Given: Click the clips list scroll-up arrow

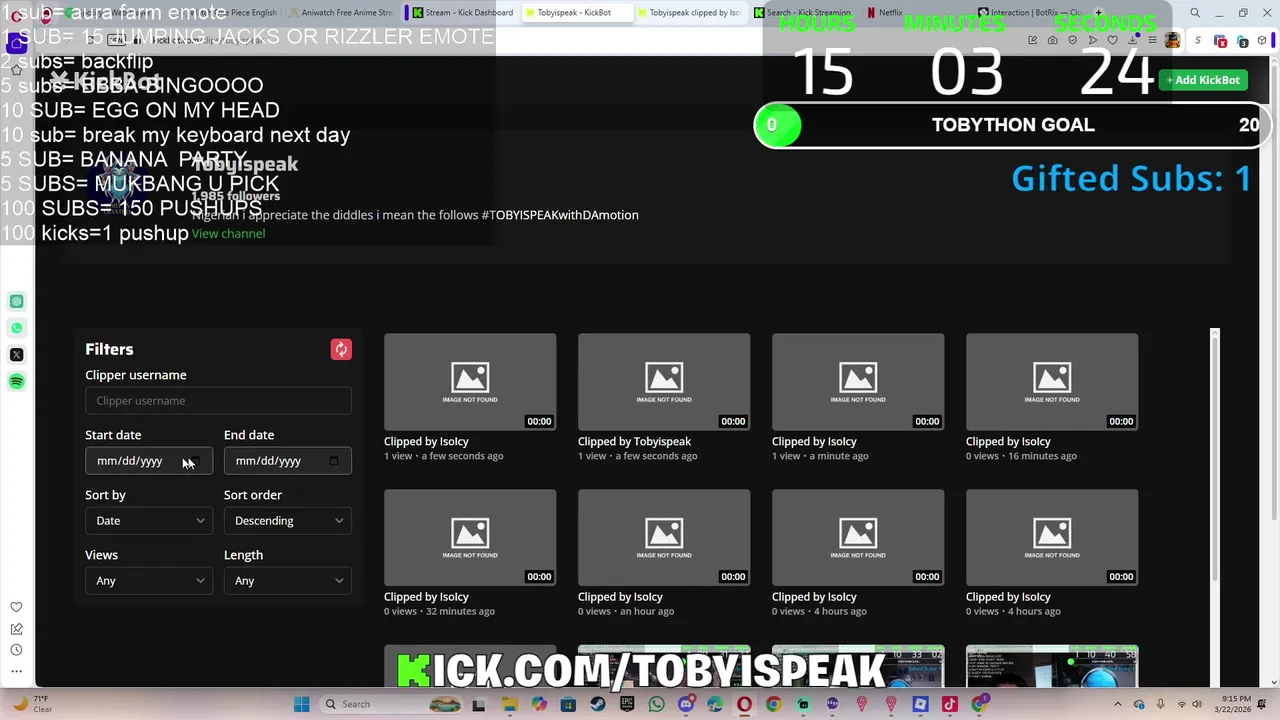Looking at the screenshot, I should click(x=1215, y=332).
